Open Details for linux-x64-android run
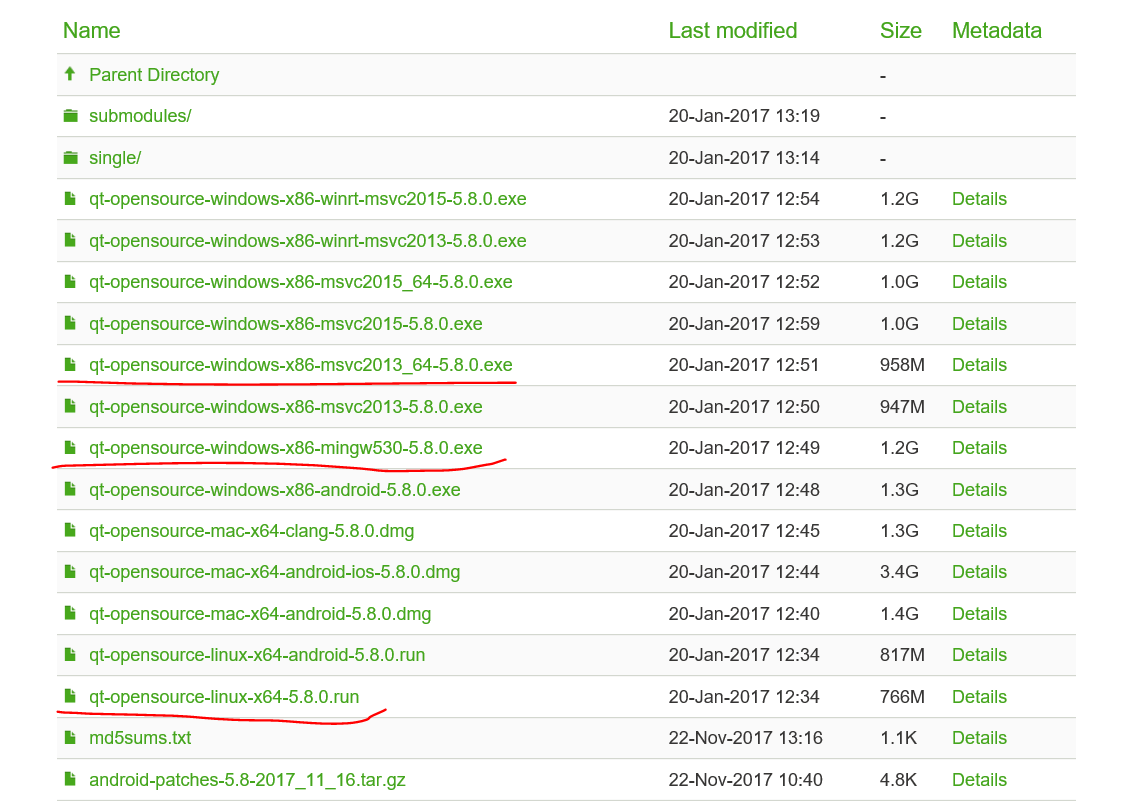Viewport: 1125px width, 808px height. (979, 654)
